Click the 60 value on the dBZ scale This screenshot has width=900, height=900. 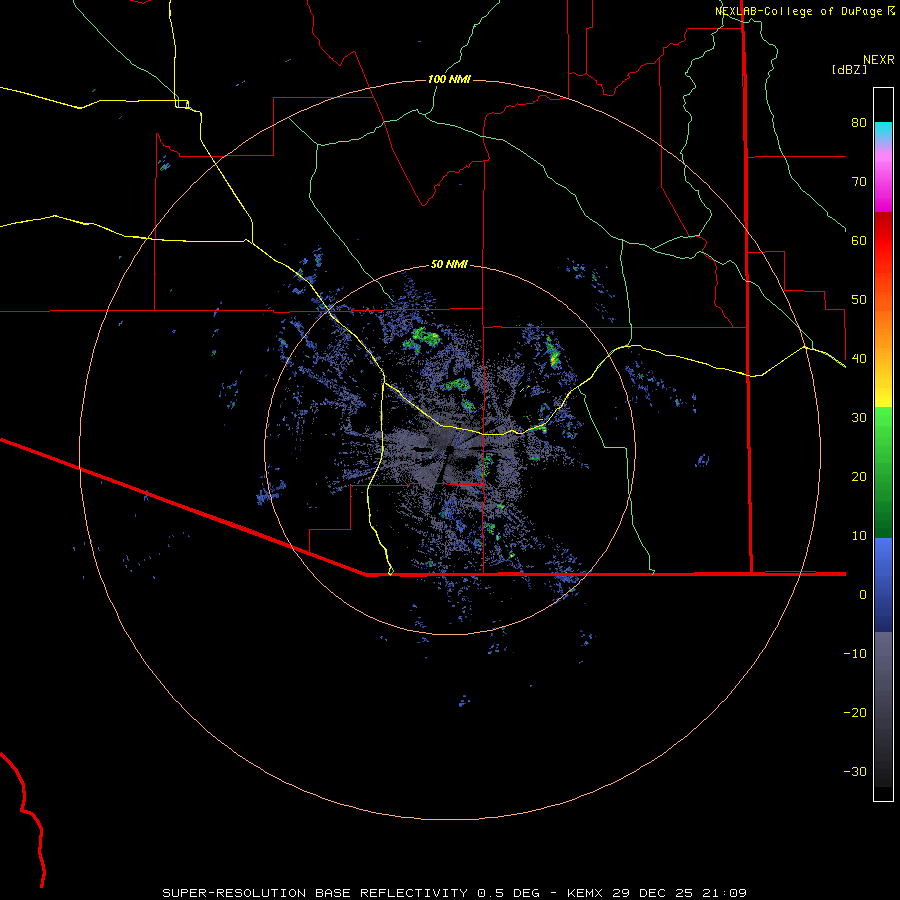859,240
